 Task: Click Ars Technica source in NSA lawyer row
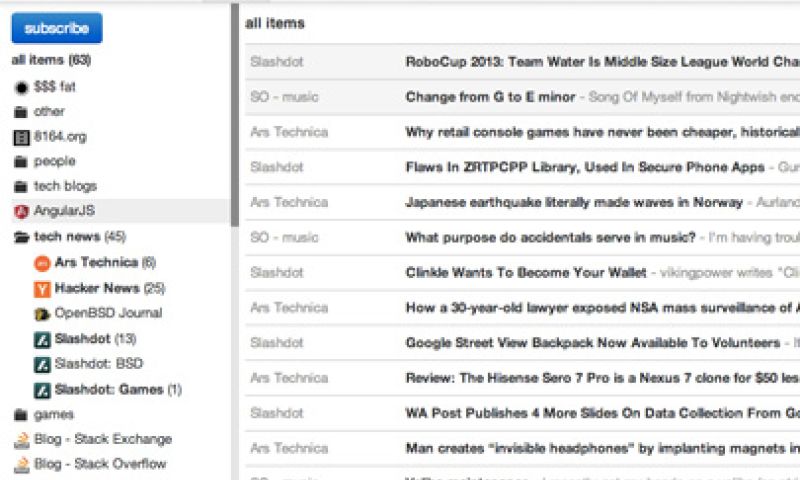coord(289,308)
